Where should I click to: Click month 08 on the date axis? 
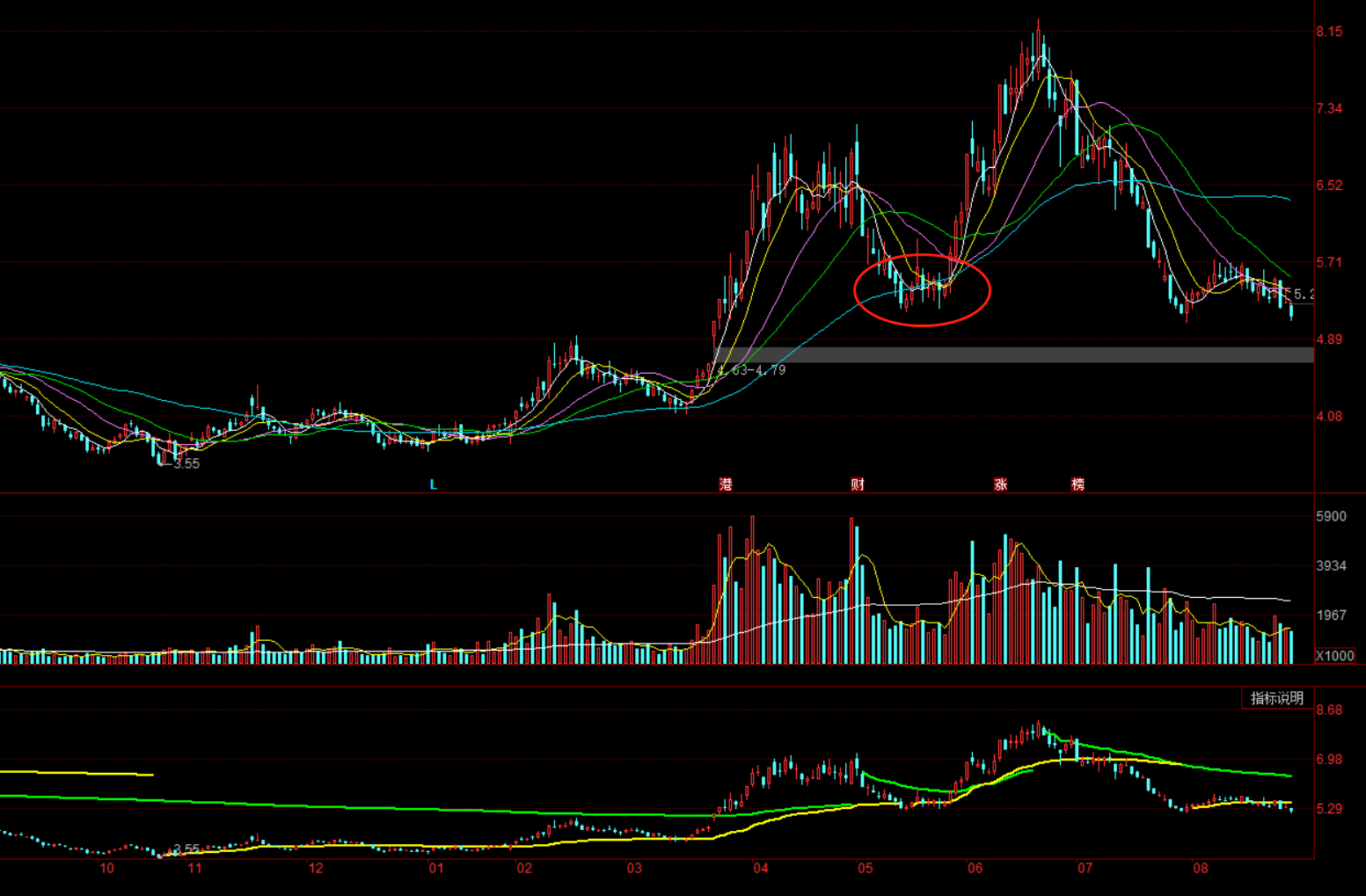[x=1201, y=869]
